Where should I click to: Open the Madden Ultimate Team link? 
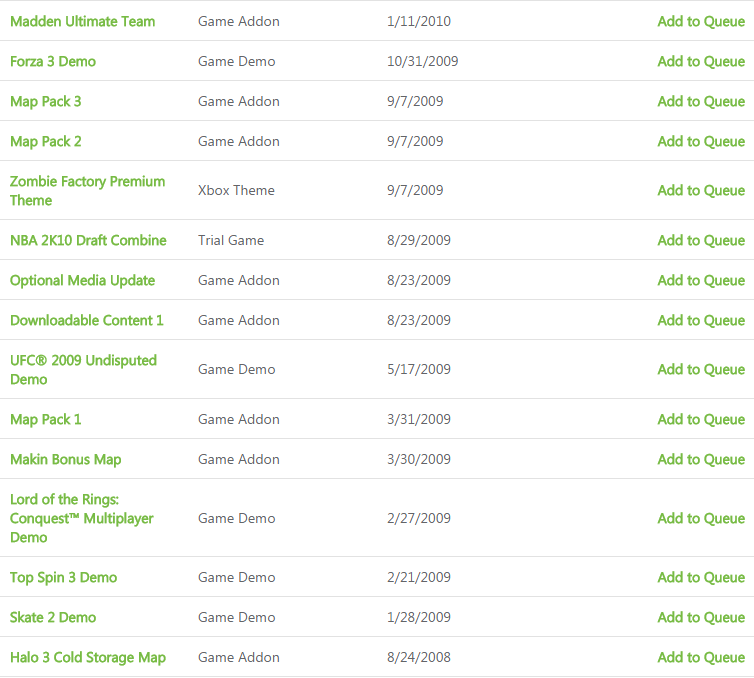(82, 22)
